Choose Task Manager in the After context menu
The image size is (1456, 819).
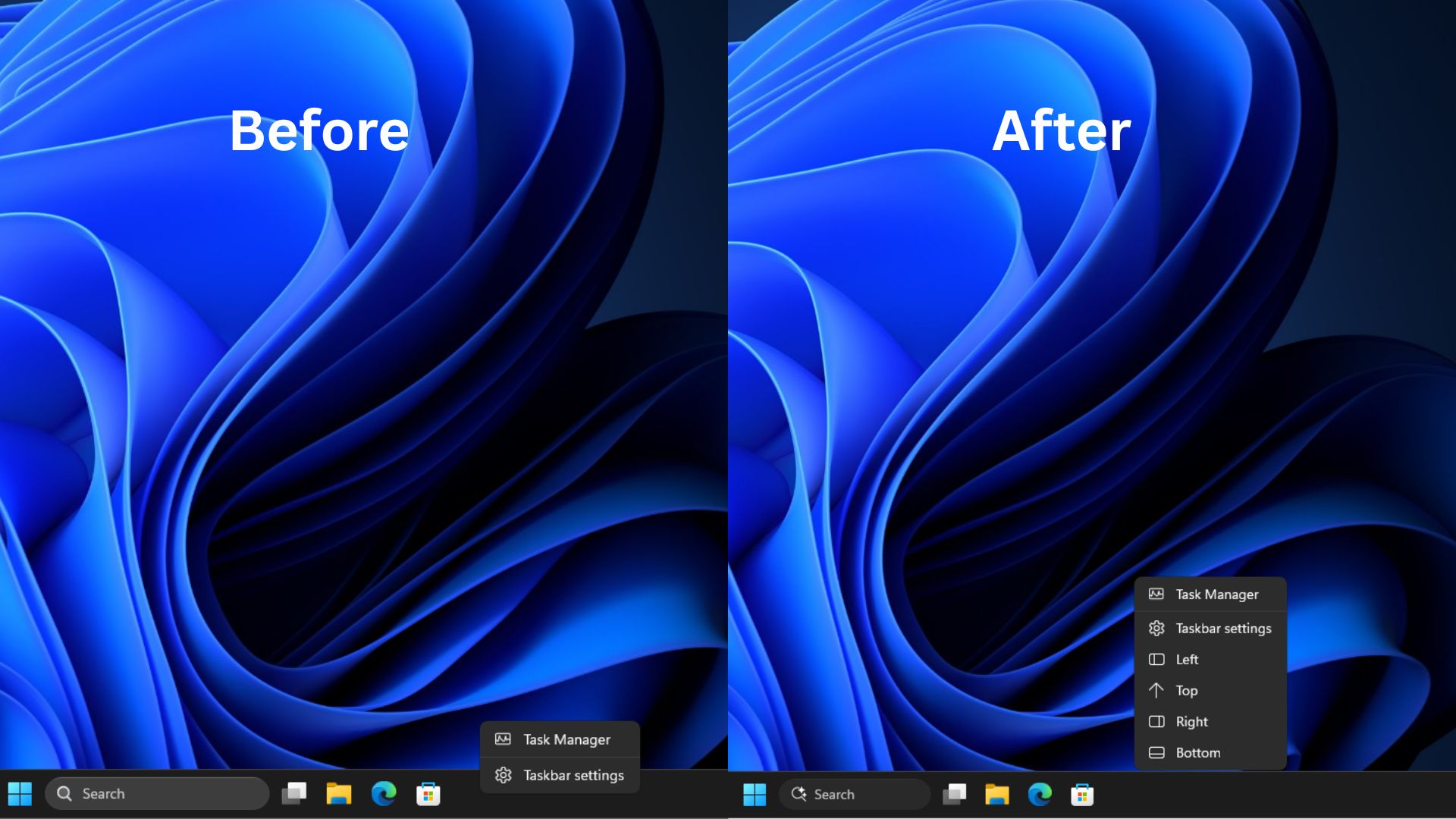(x=1210, y=595)
